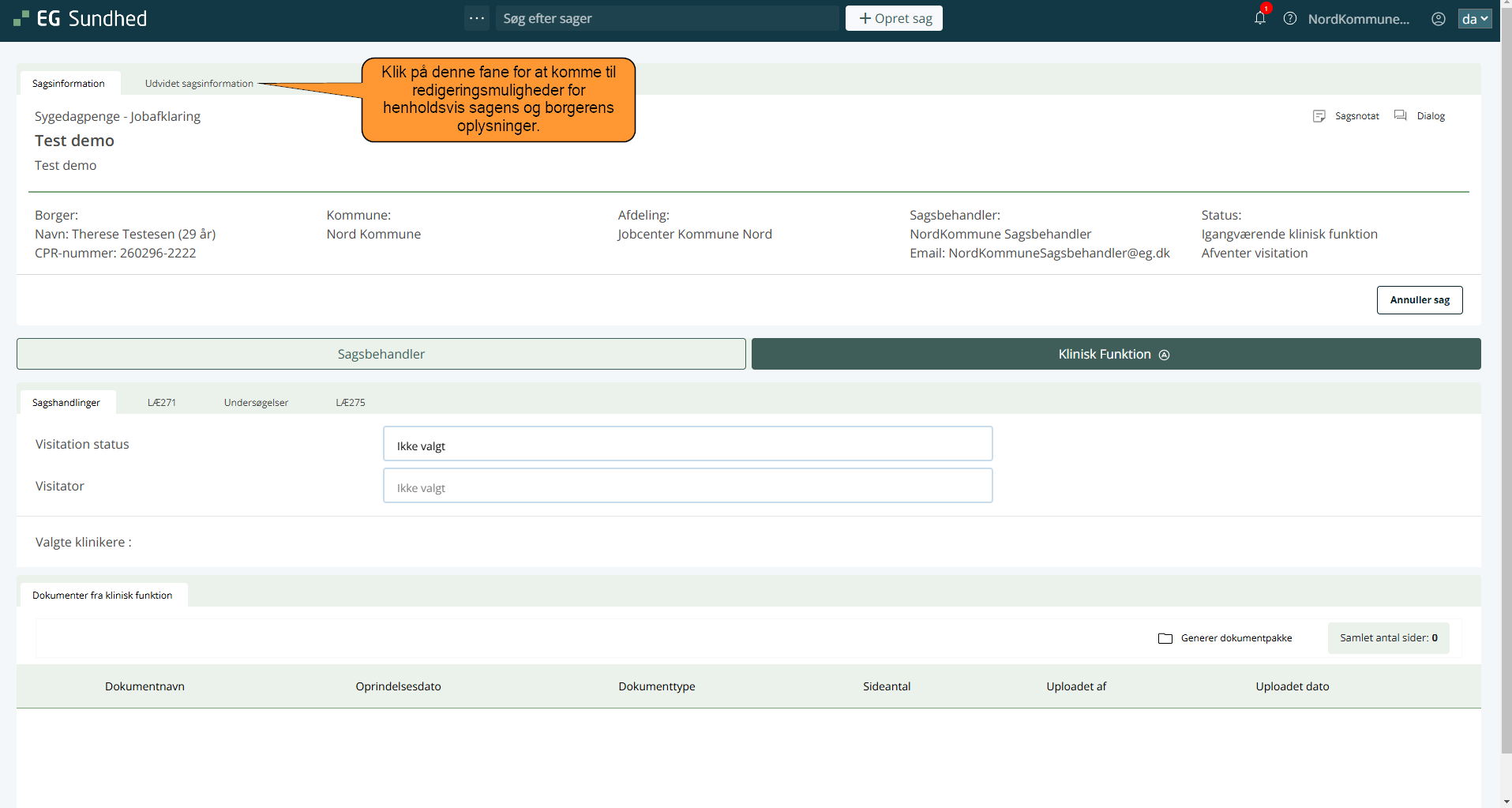Open the Dialog chat icon
Screen dimensions: 1512x808
pos(1401,116)
